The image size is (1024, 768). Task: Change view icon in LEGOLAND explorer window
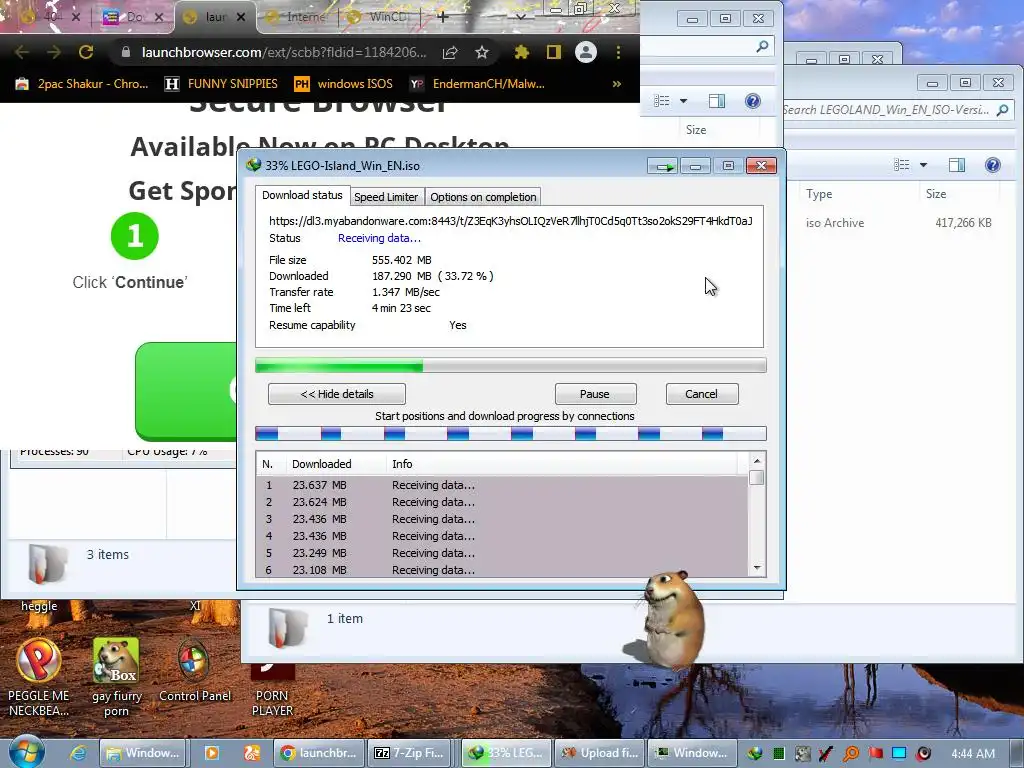(902, 165)
